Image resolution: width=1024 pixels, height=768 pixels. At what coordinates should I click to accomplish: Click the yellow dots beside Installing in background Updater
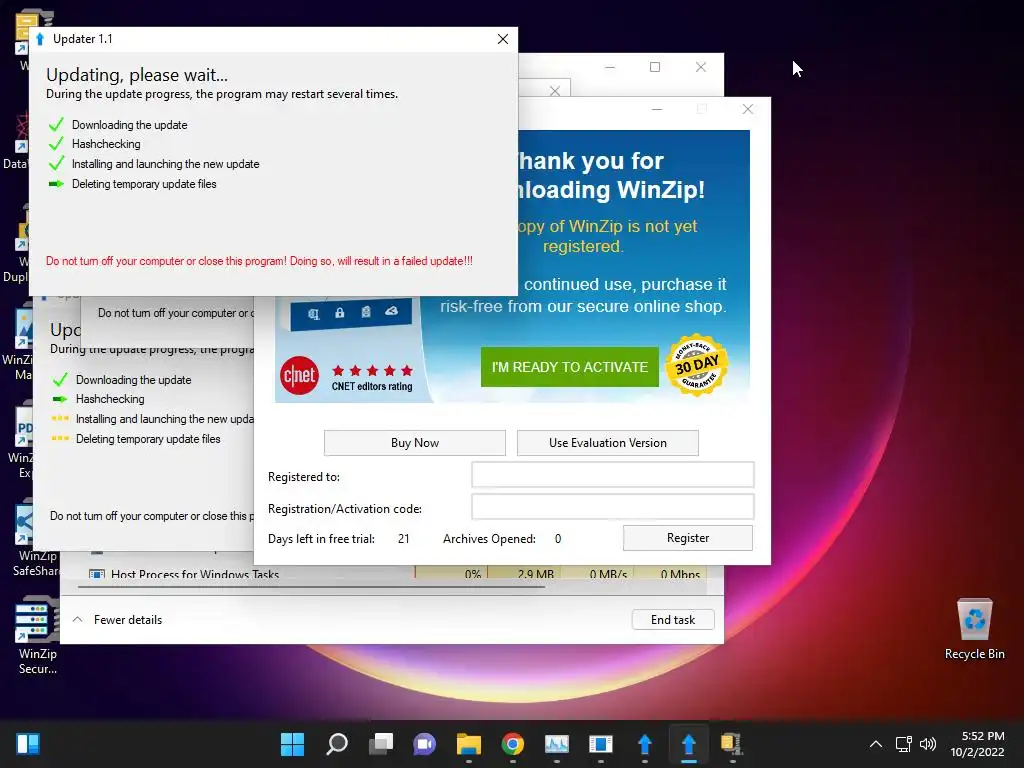(60, 419)
